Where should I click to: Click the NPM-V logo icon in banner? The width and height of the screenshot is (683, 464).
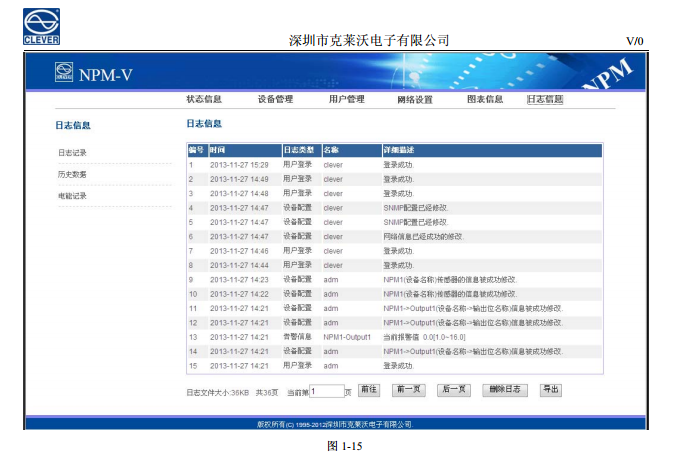64,72
